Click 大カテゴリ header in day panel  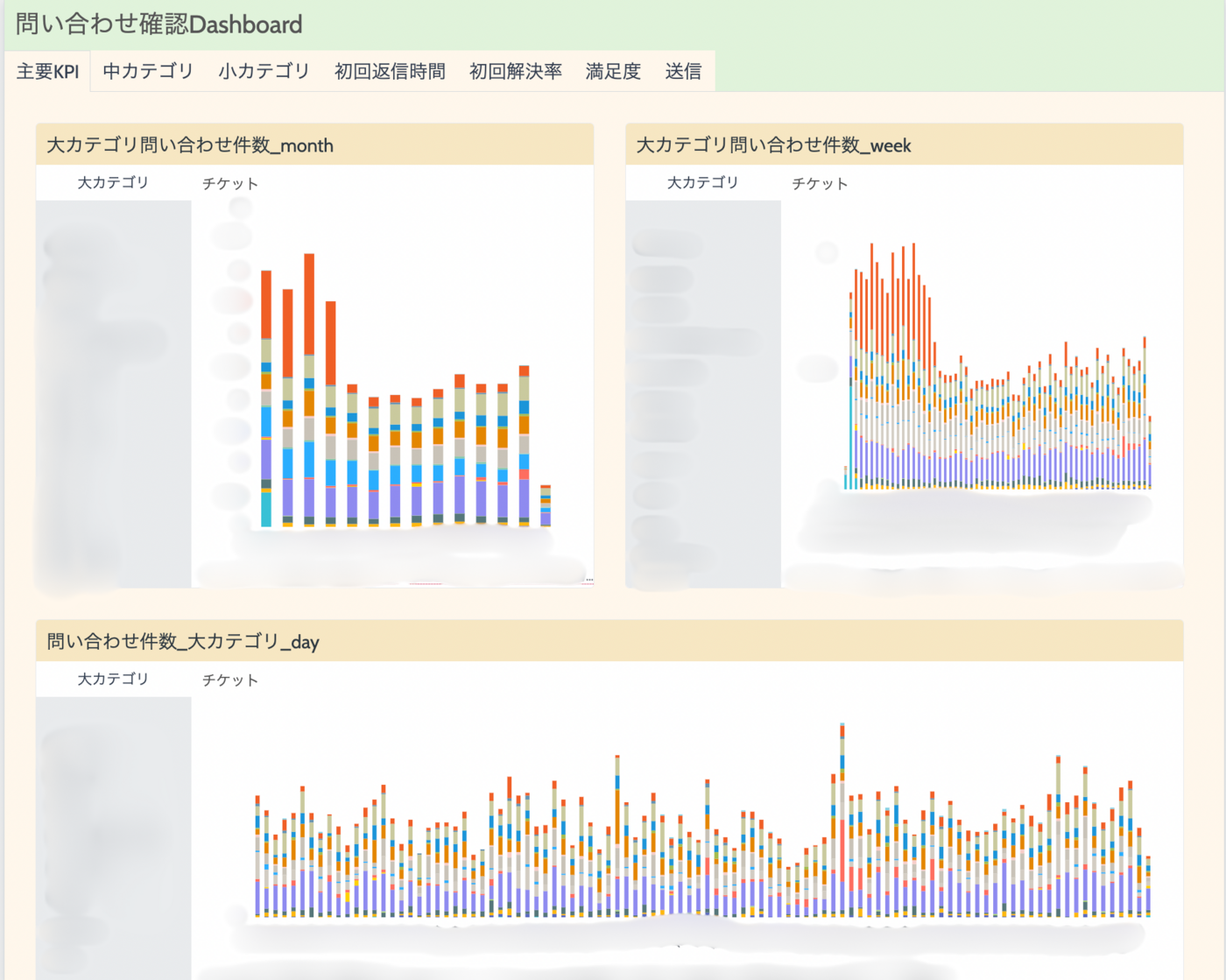point(113,679)
